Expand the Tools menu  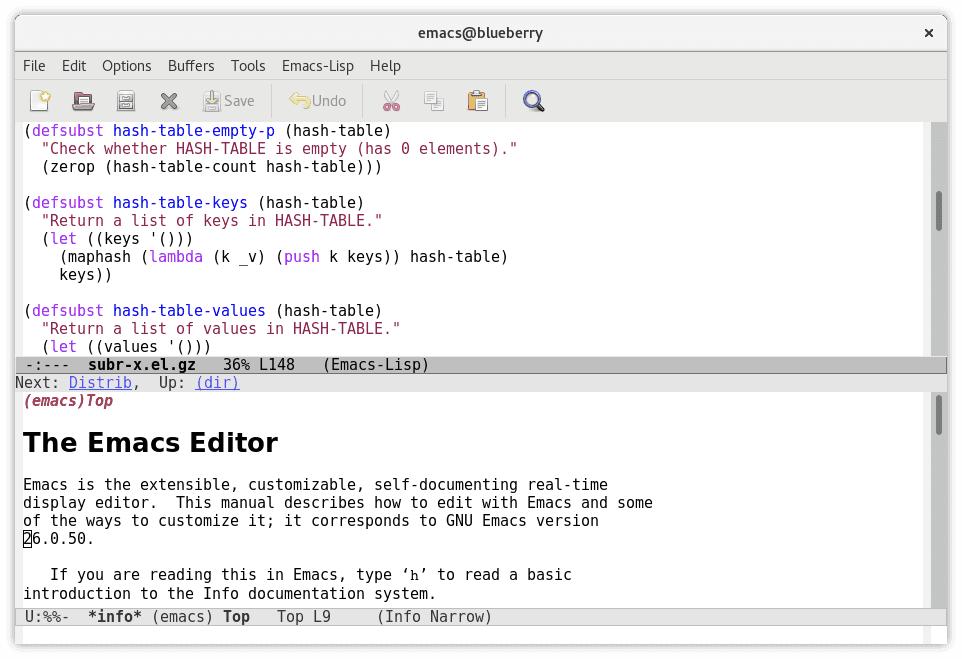[x=247, y=66]
